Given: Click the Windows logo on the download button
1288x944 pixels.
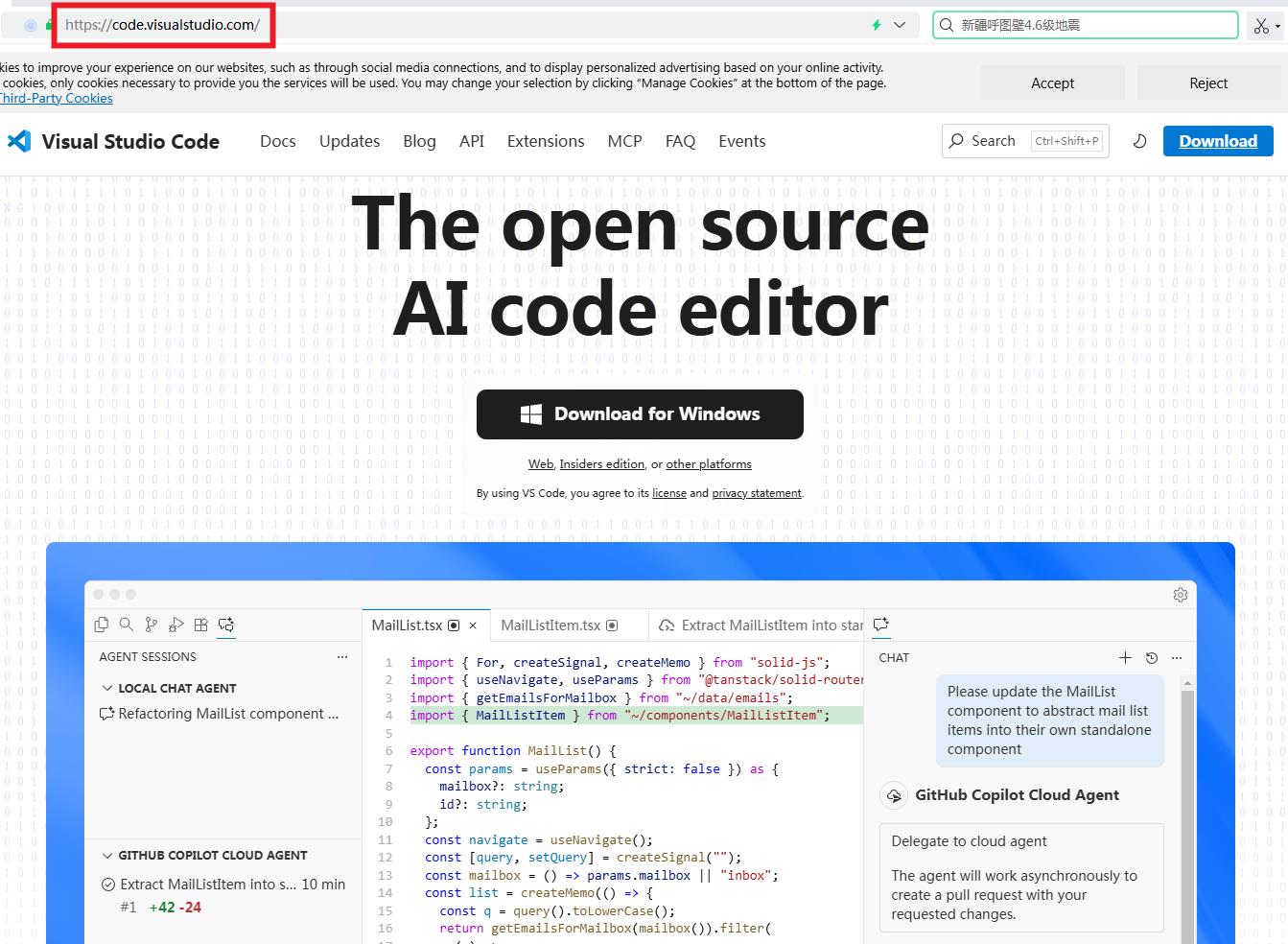Looking at the screenshot, I should [531, 414].
